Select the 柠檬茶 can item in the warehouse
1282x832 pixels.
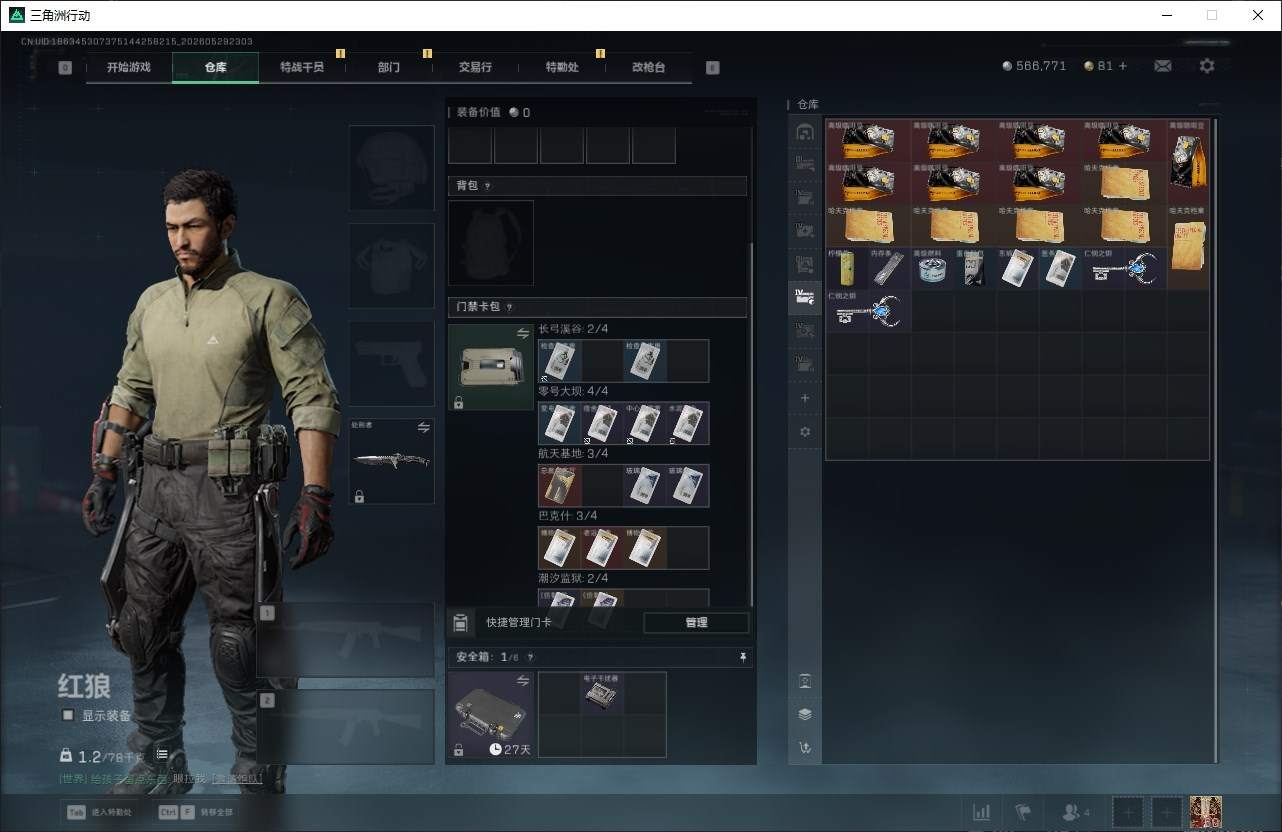[847, 268]
